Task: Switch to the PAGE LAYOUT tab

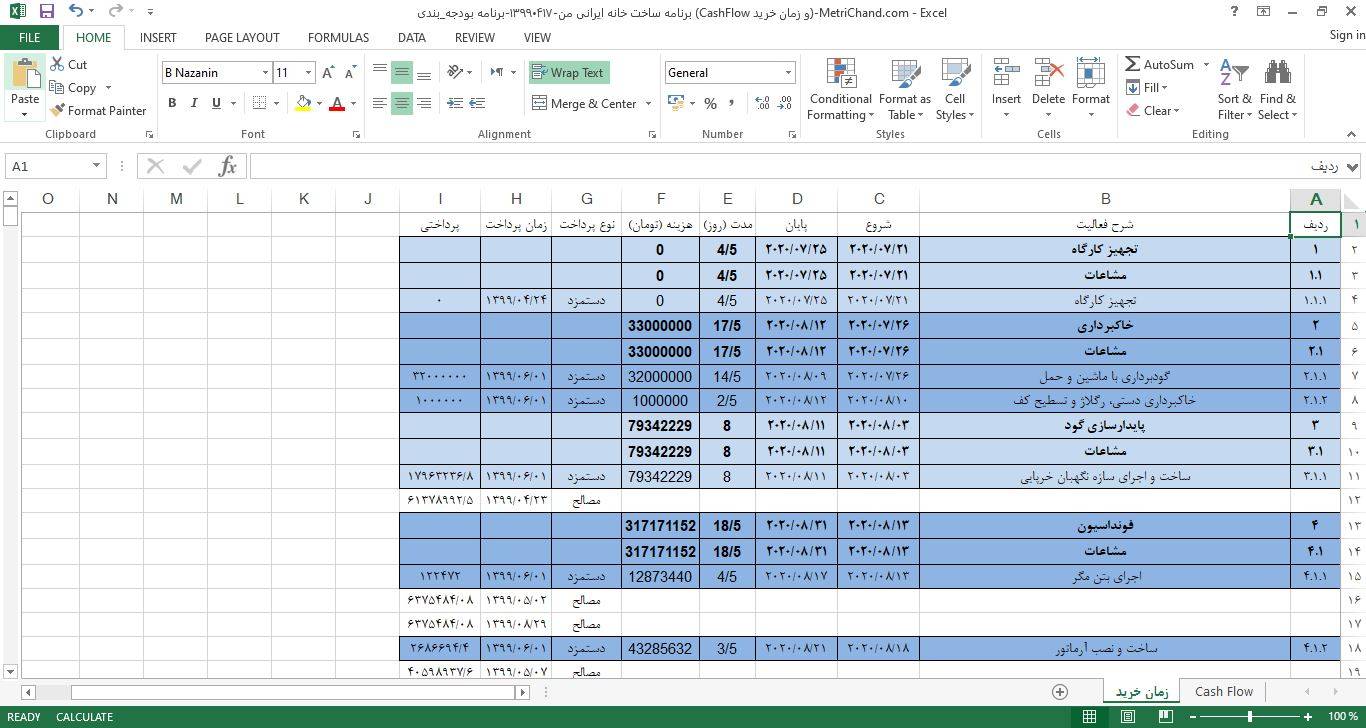Action: 242,37
